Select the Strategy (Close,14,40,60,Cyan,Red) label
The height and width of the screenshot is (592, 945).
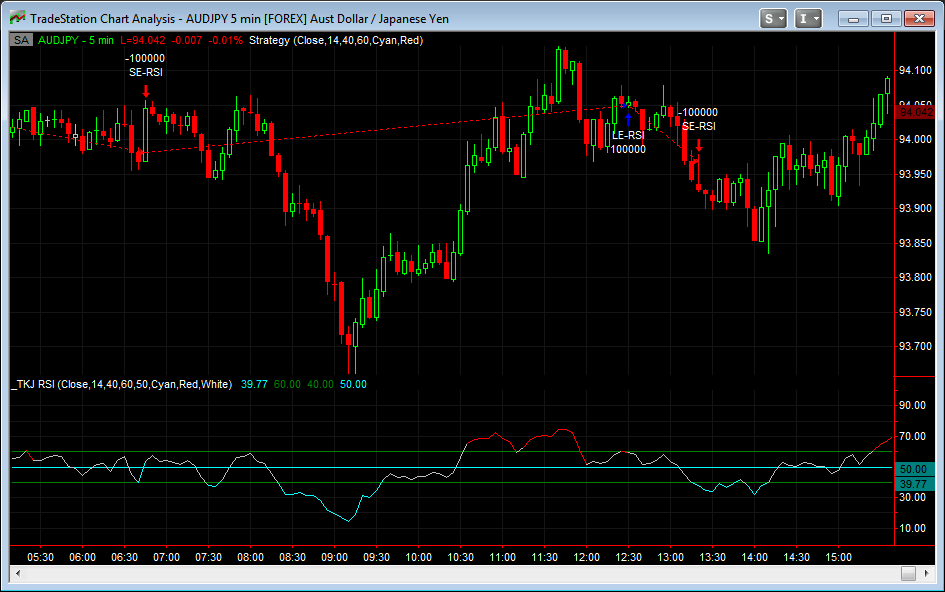point(336,40)
